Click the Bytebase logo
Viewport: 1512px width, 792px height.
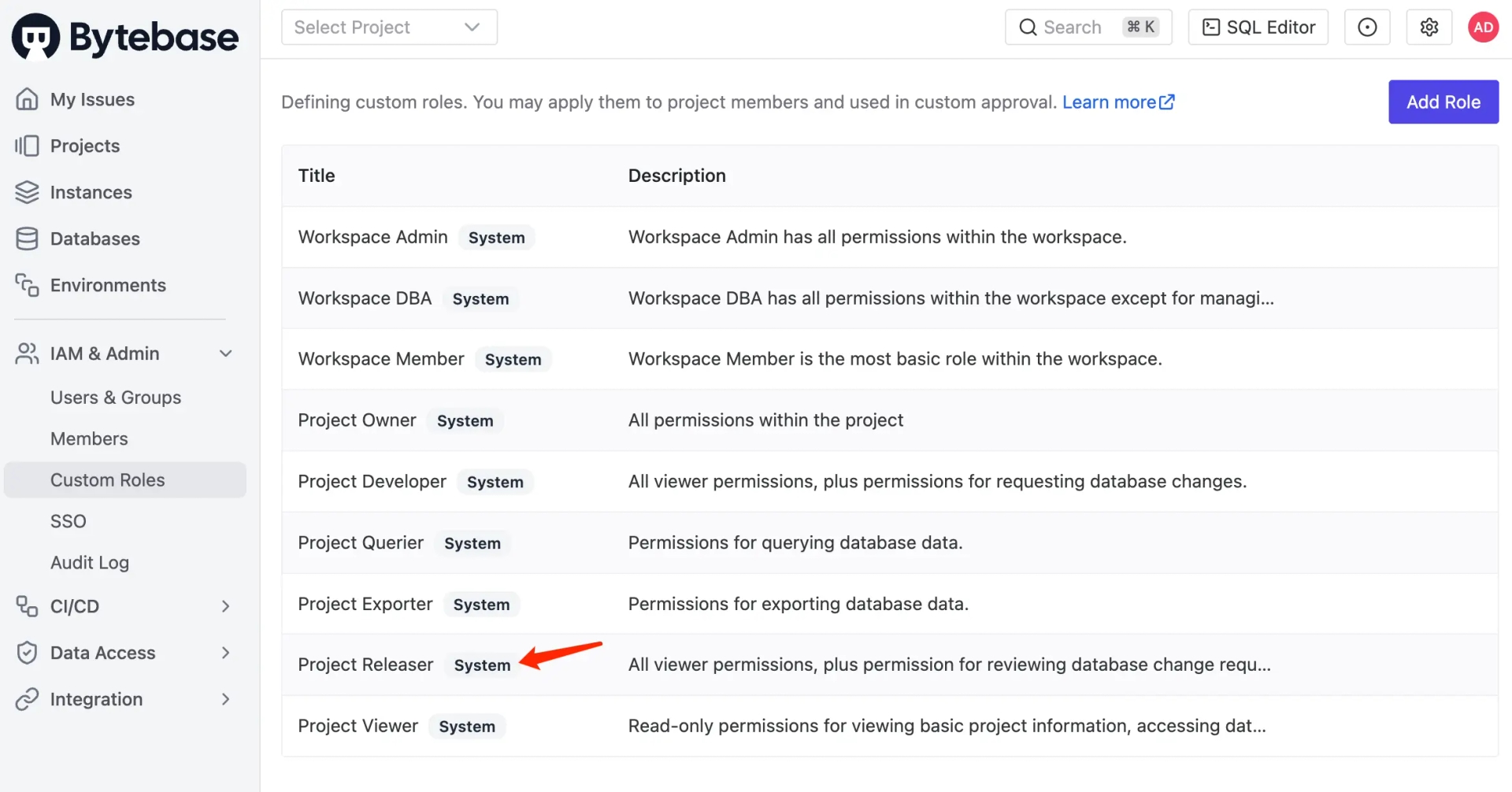point(125,36)
